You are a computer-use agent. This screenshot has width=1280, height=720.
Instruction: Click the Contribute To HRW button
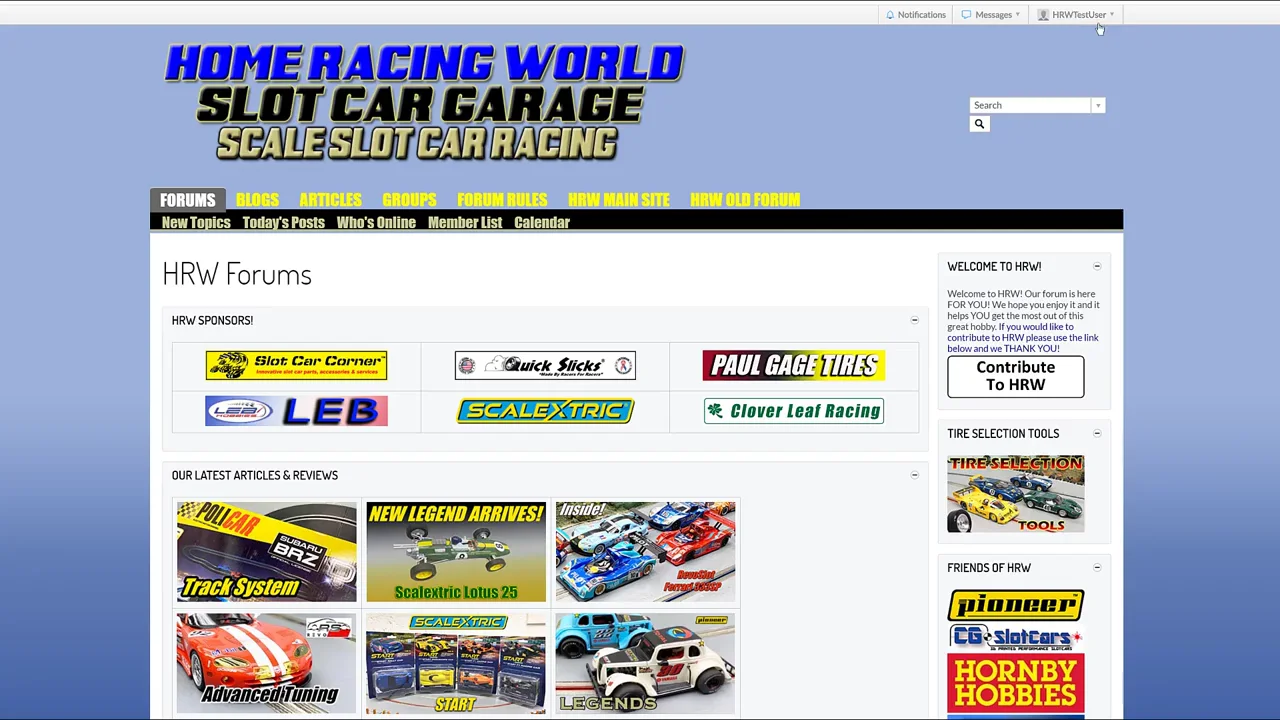click(x=1015, y=376)
